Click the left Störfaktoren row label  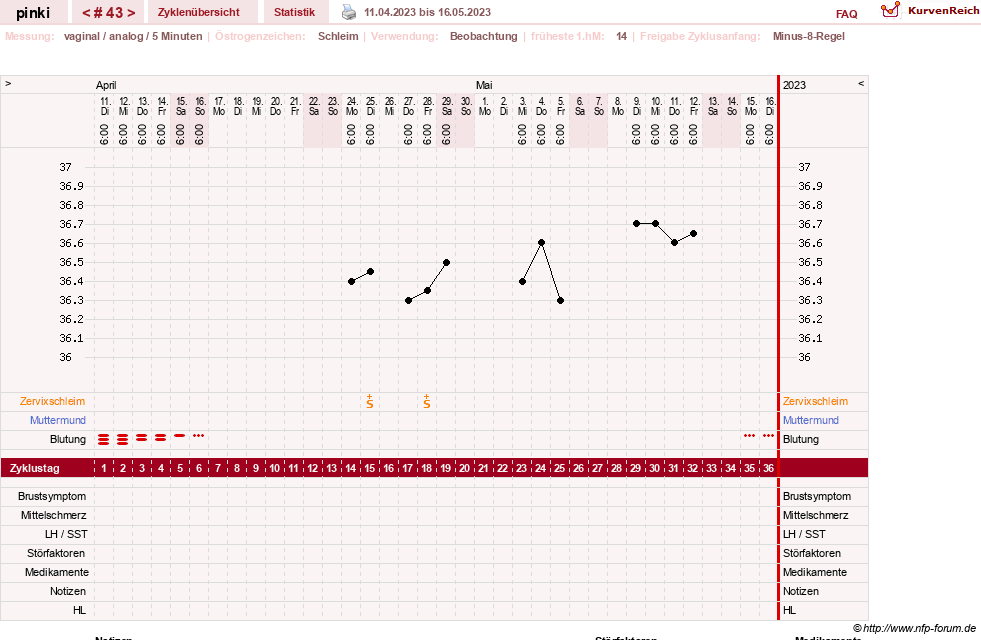click(56, 553)
